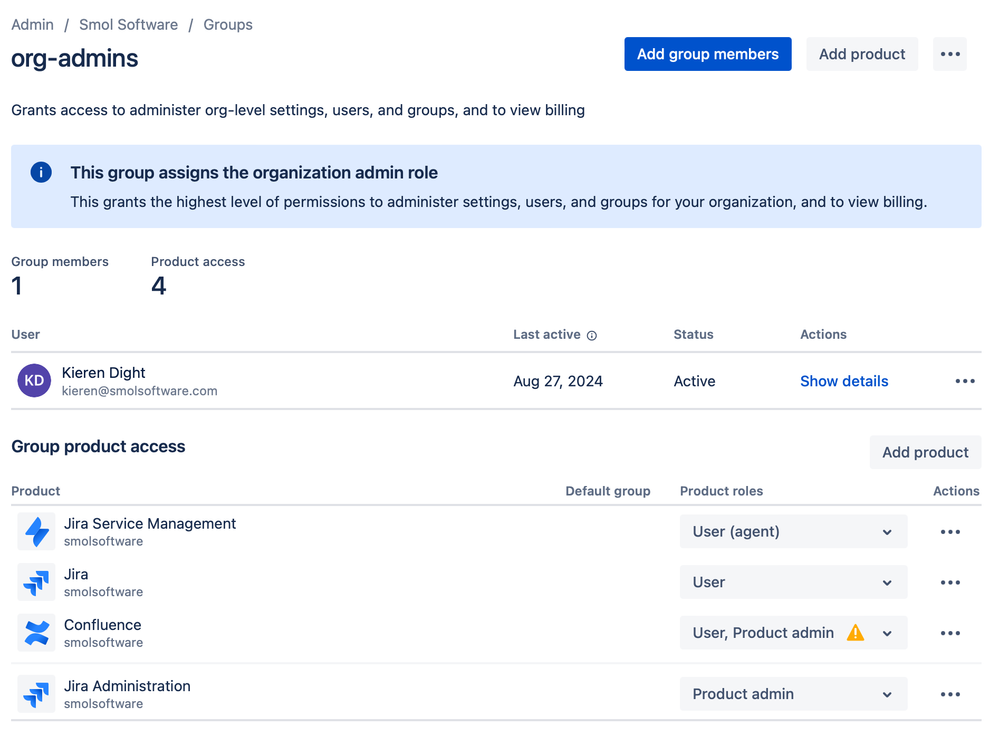Screen dimensions: 999x742
Task: Open more actions for the Jira row
Action: pos(950,582)
